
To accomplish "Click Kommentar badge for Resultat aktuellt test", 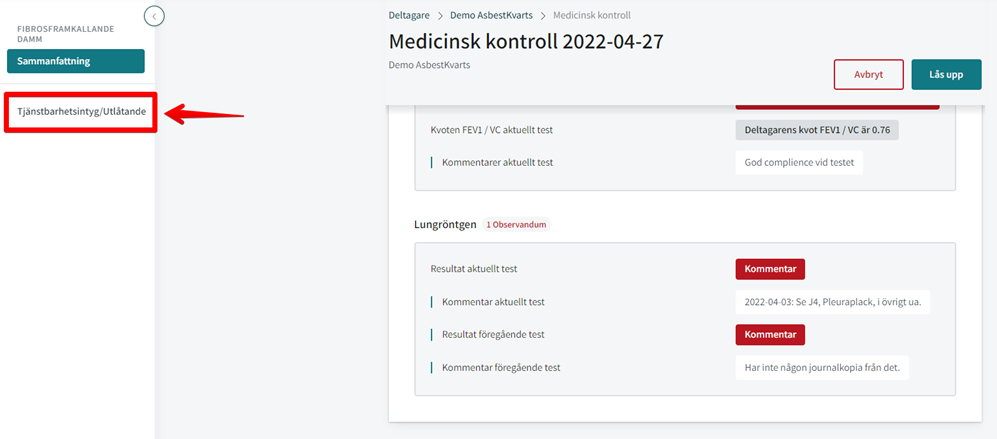I will [x=770, y=268].
